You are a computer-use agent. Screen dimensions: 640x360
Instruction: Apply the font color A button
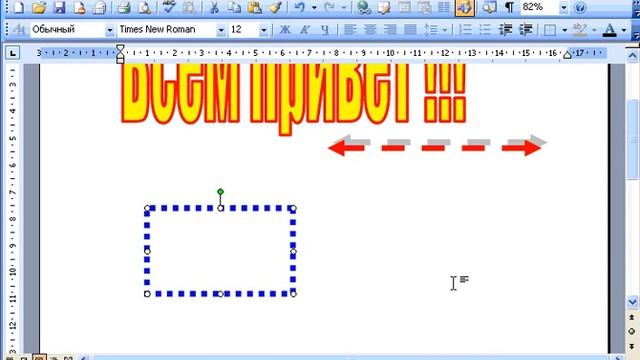(x=609, y=29)
